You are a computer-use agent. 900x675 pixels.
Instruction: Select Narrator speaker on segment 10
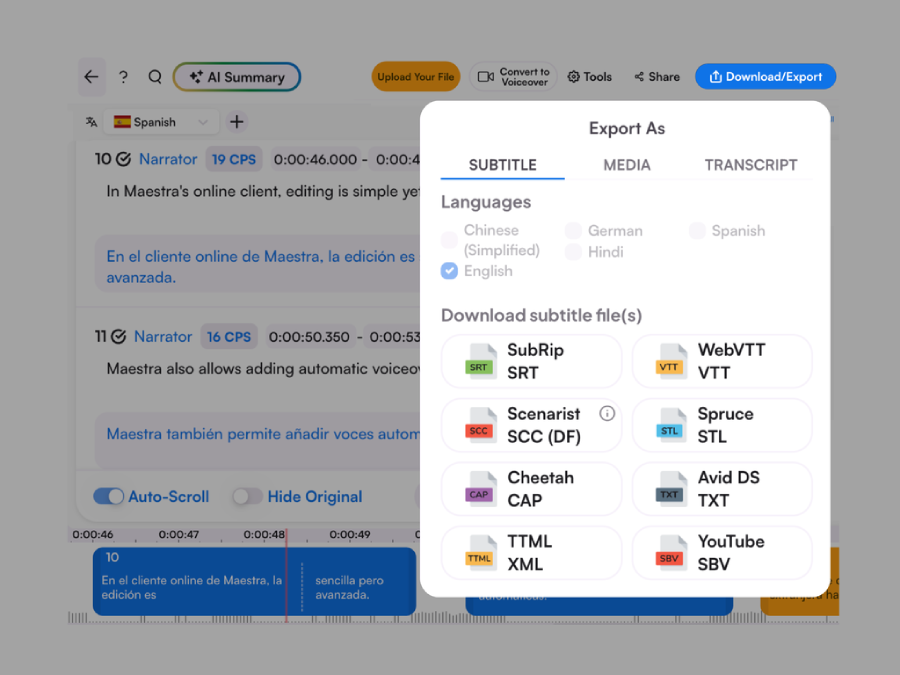pyautogui.click(x=168, y=159)
